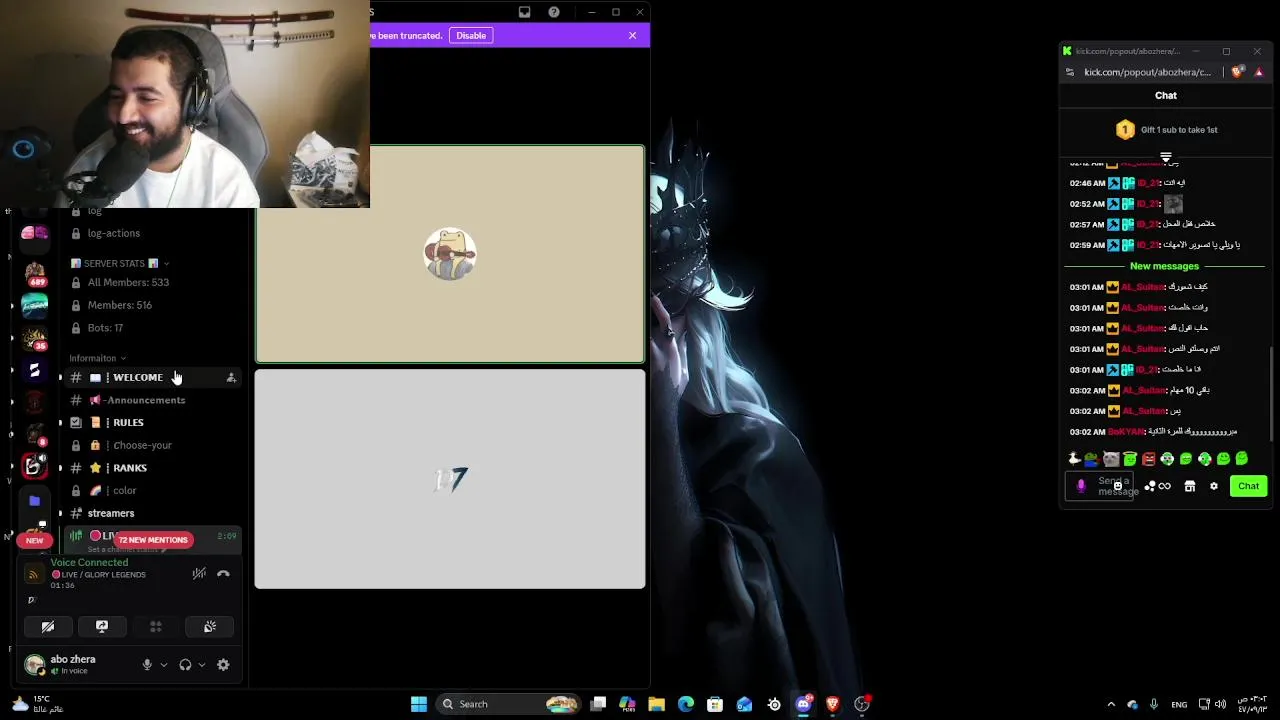Open the server icon with 689 badge

click(x=35, y=272)
